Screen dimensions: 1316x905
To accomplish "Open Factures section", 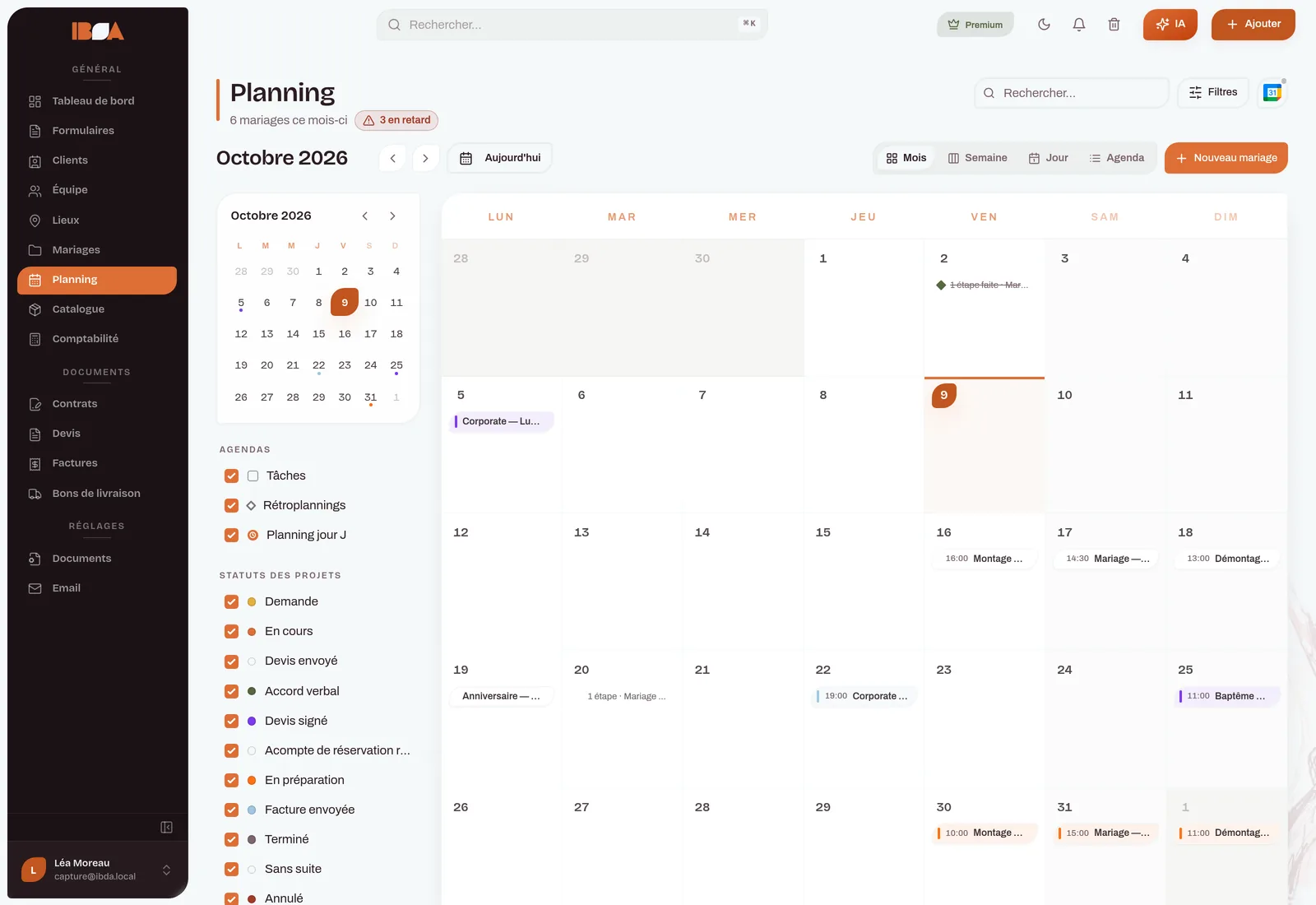I will pos(97,463).
